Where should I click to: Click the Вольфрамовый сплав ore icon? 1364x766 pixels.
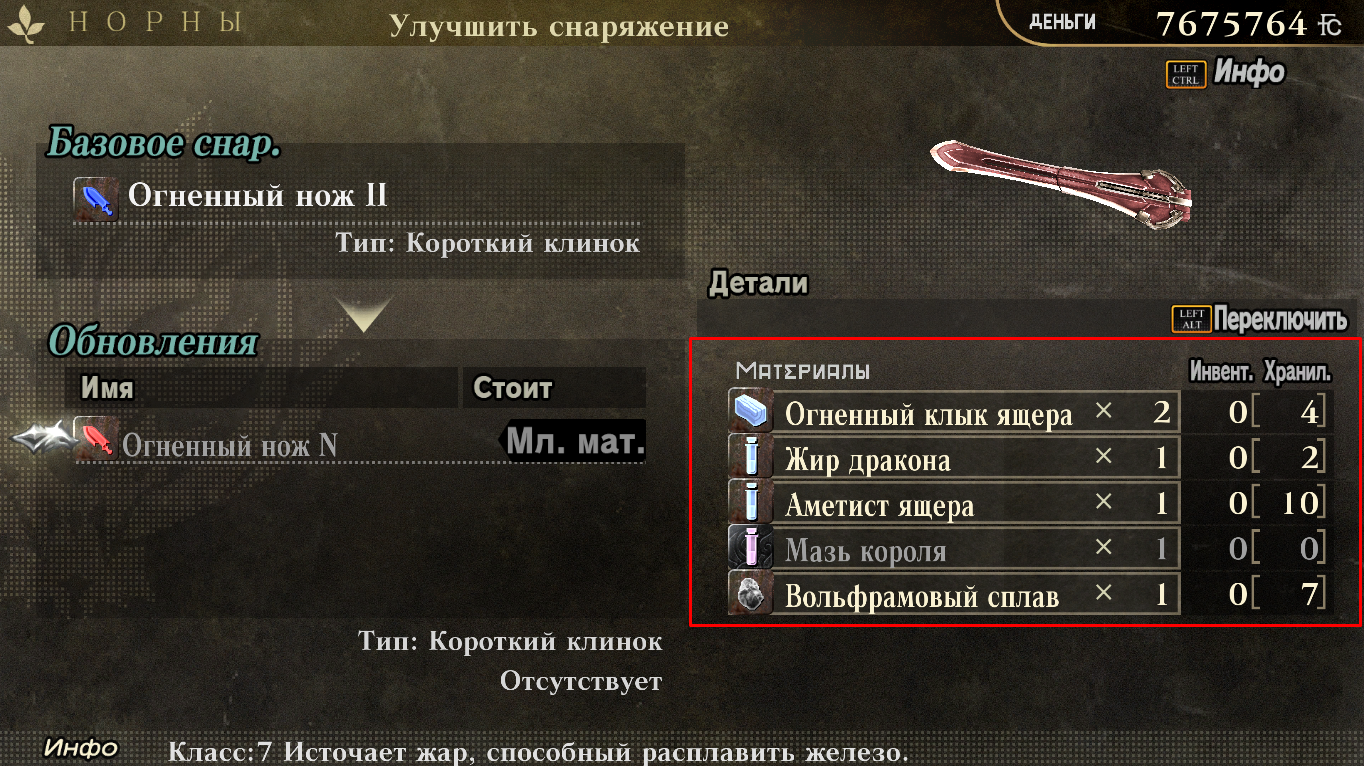[750, 594]
